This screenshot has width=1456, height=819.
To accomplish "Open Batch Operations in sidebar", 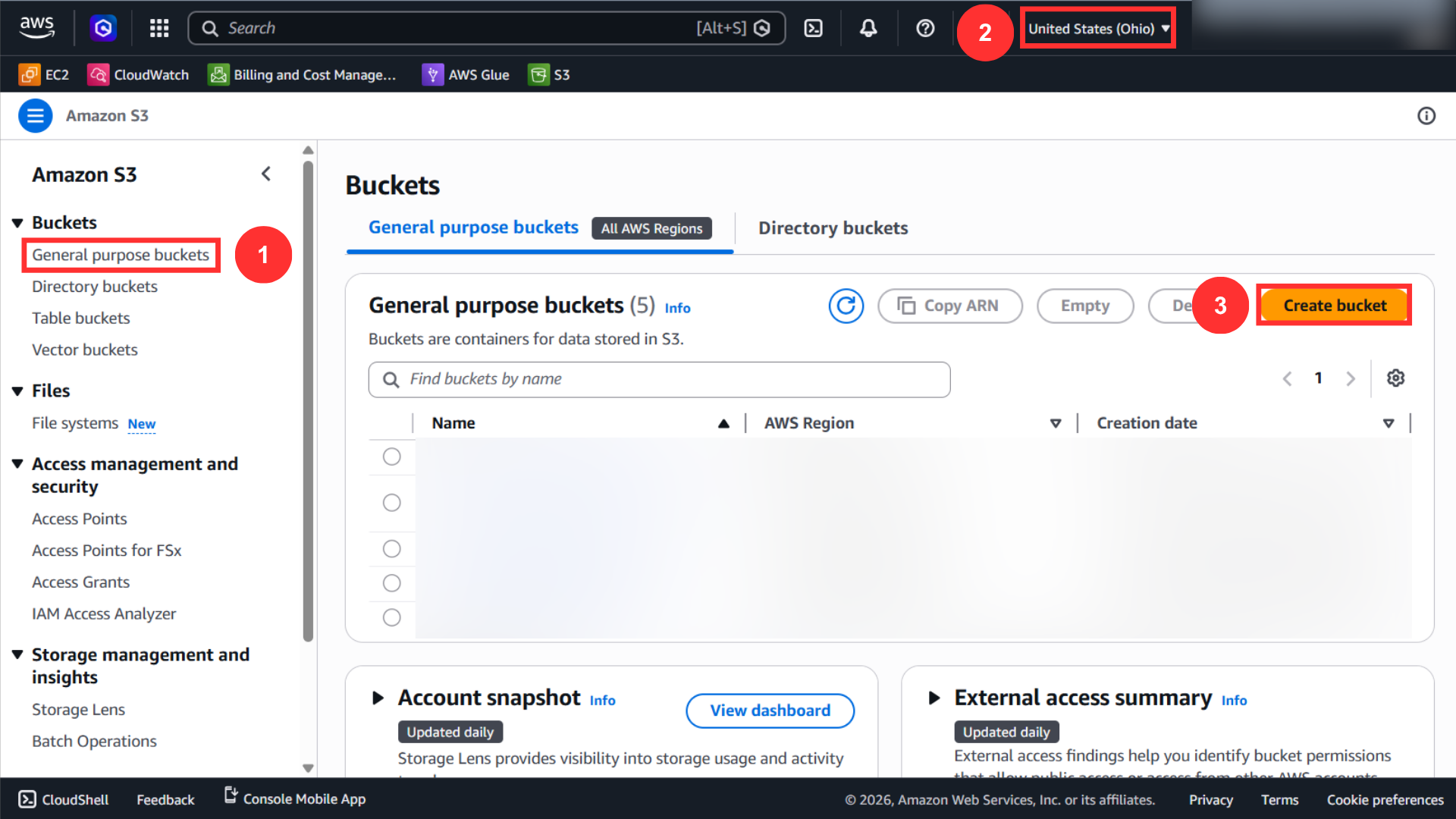I will (x=95, y=742).
